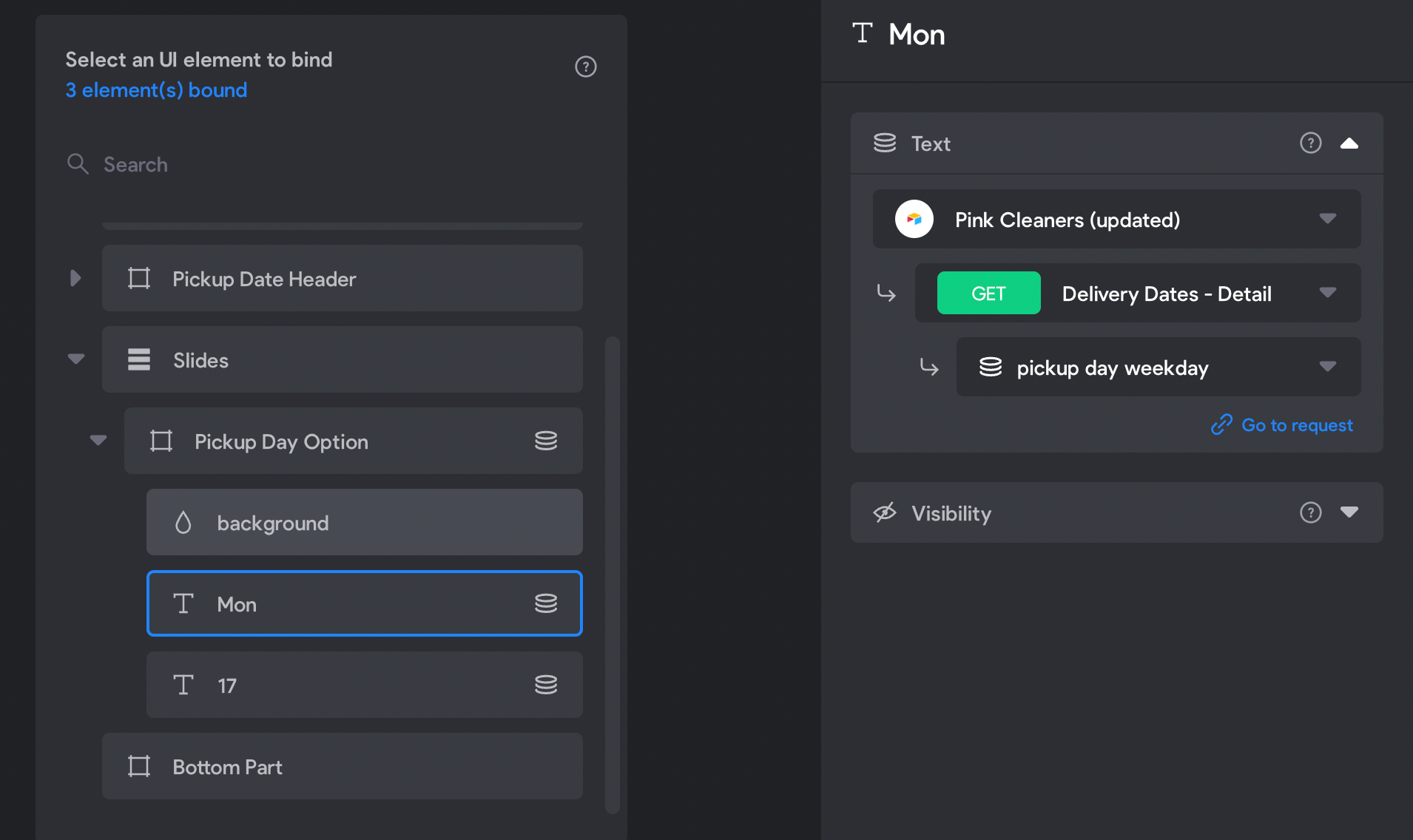Collapse the Pickup Day Option tree item

coord(98,441)
